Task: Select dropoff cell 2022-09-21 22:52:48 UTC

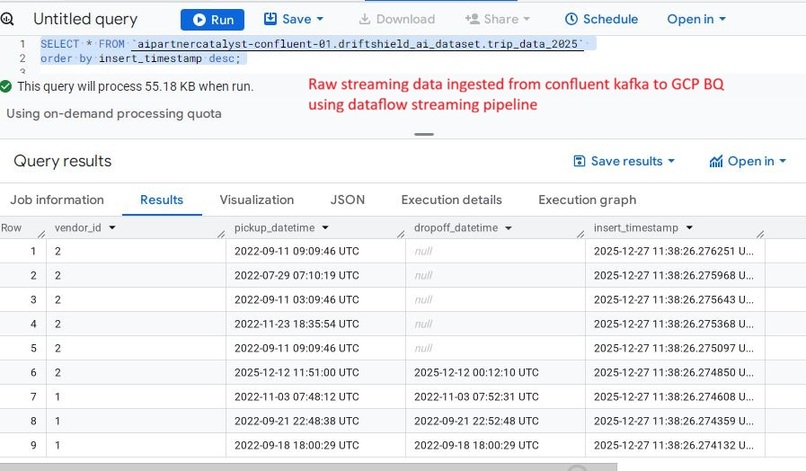Action: 495,421
